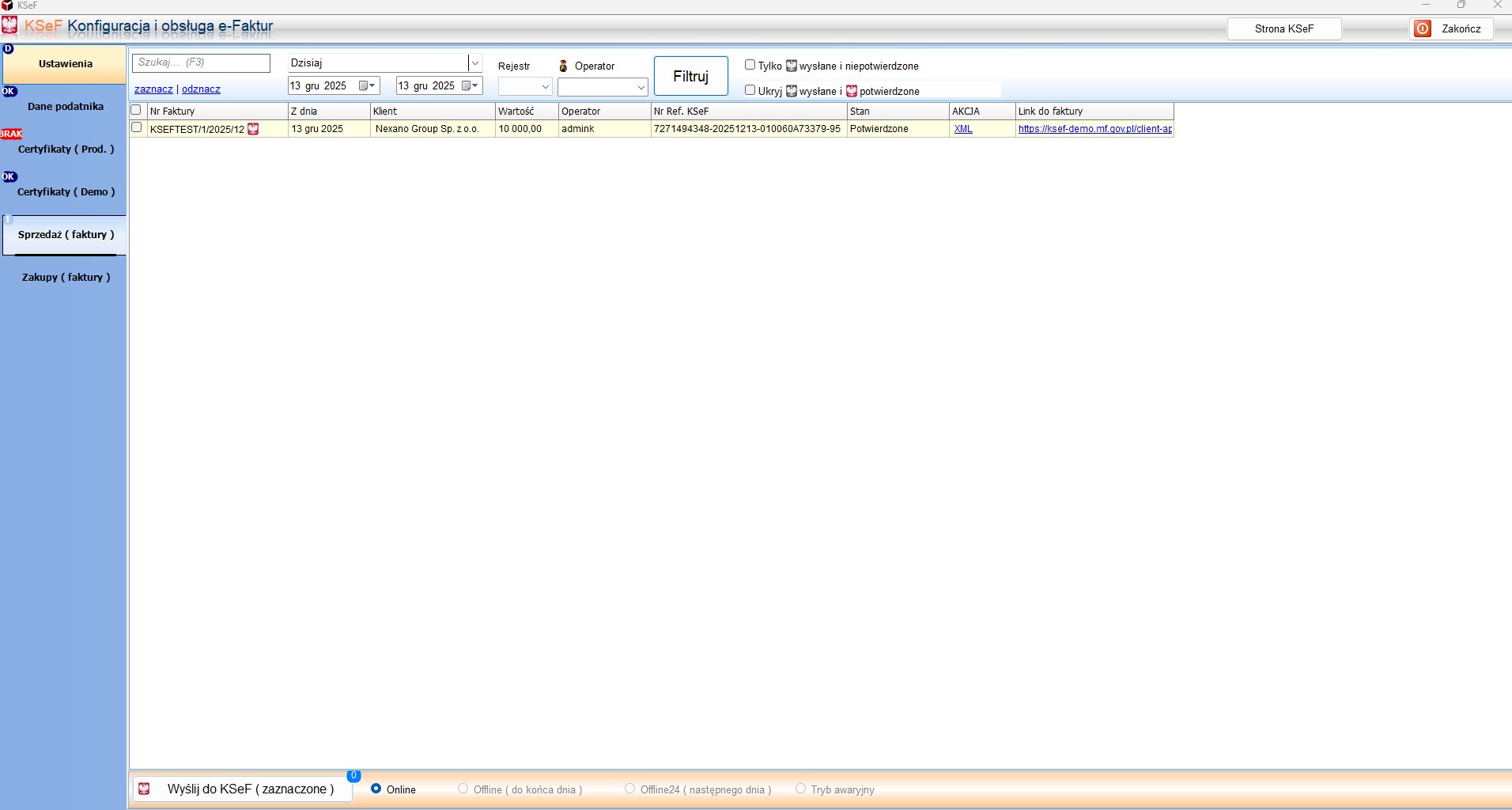The width and height of the screenshot is (1512, 810).
Task: Check the invoice row checkbox for KSEFTEST/1/2025/12
Action: 137,128
